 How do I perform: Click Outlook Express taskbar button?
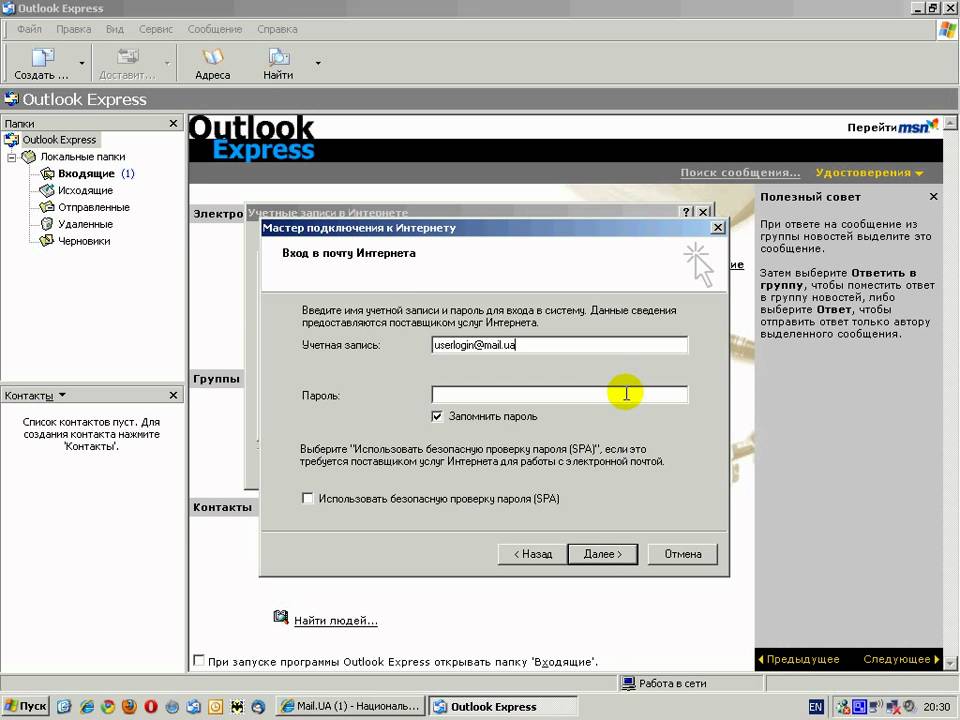pyautogui.click(x=502, y=707)
